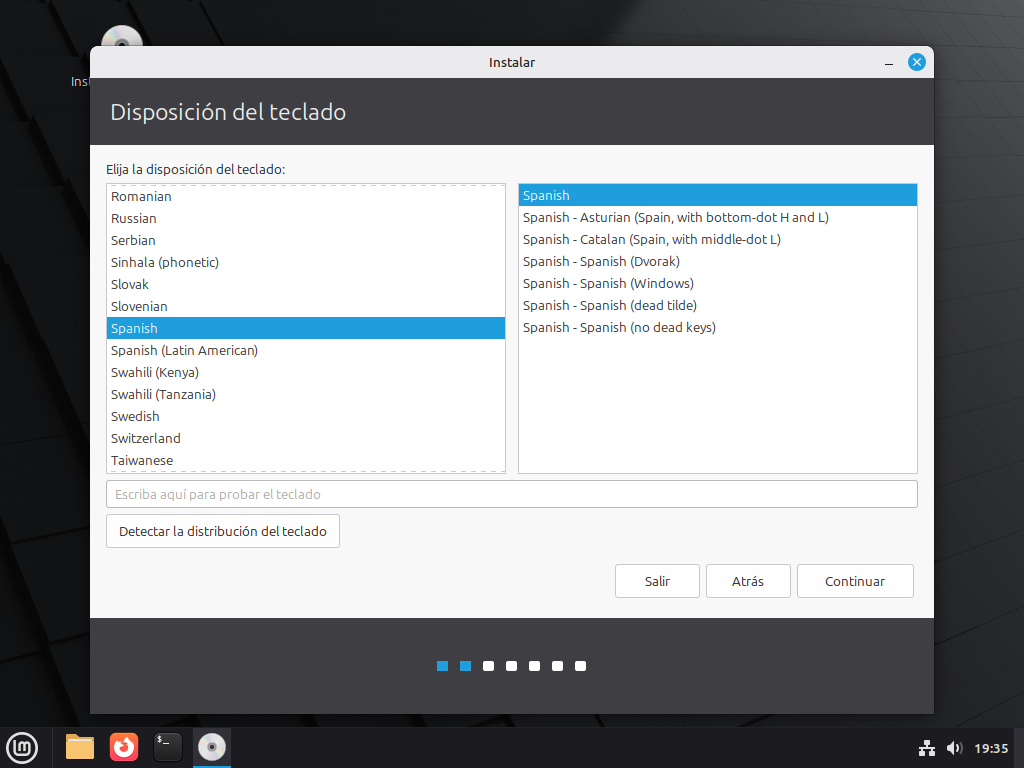Click the volume speaker tray icon
The width and height of the screenshot is (1024, 768).
(x=954, y=748)
